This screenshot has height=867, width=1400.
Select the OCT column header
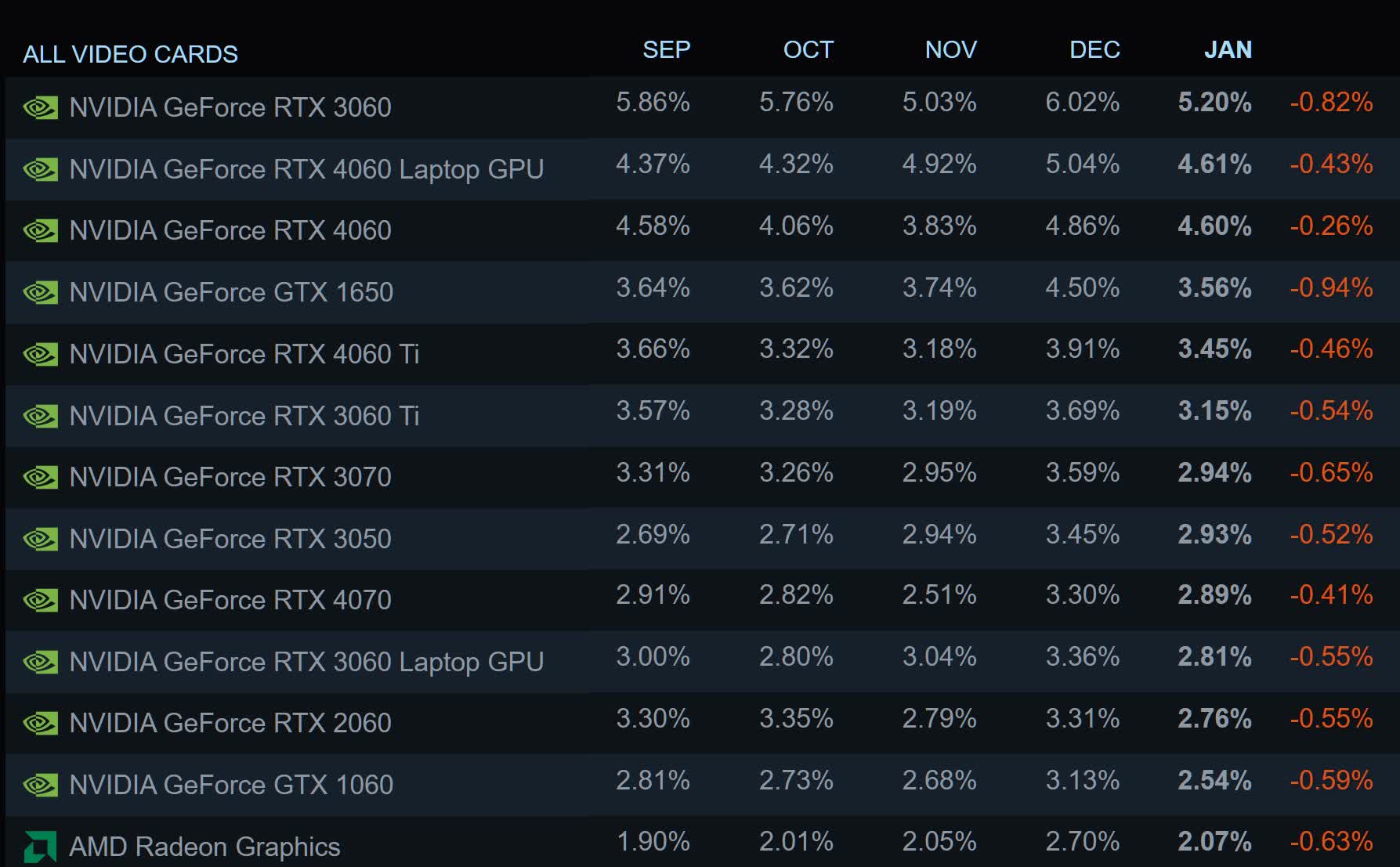(x=808, y=49)
